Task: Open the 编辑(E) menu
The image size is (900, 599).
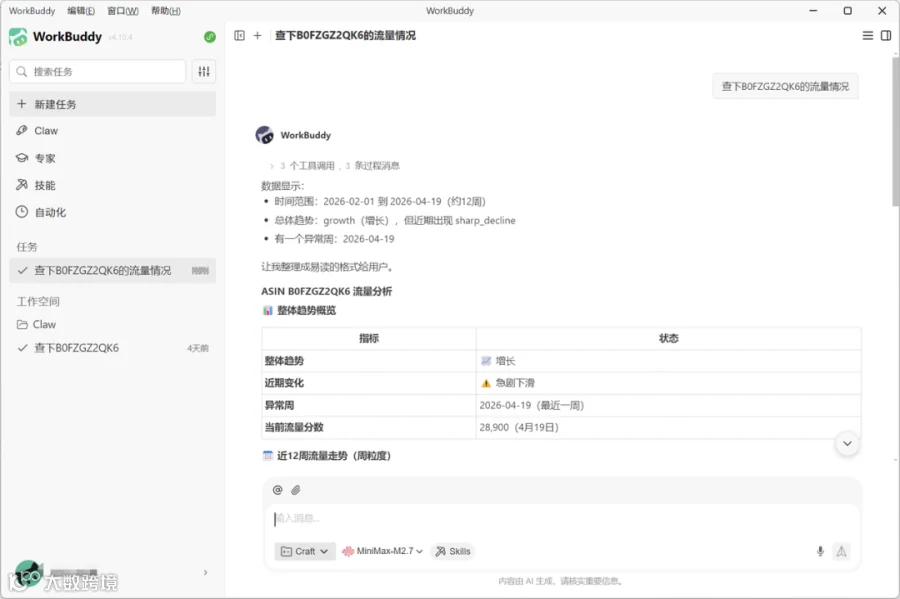Action: 81,11
